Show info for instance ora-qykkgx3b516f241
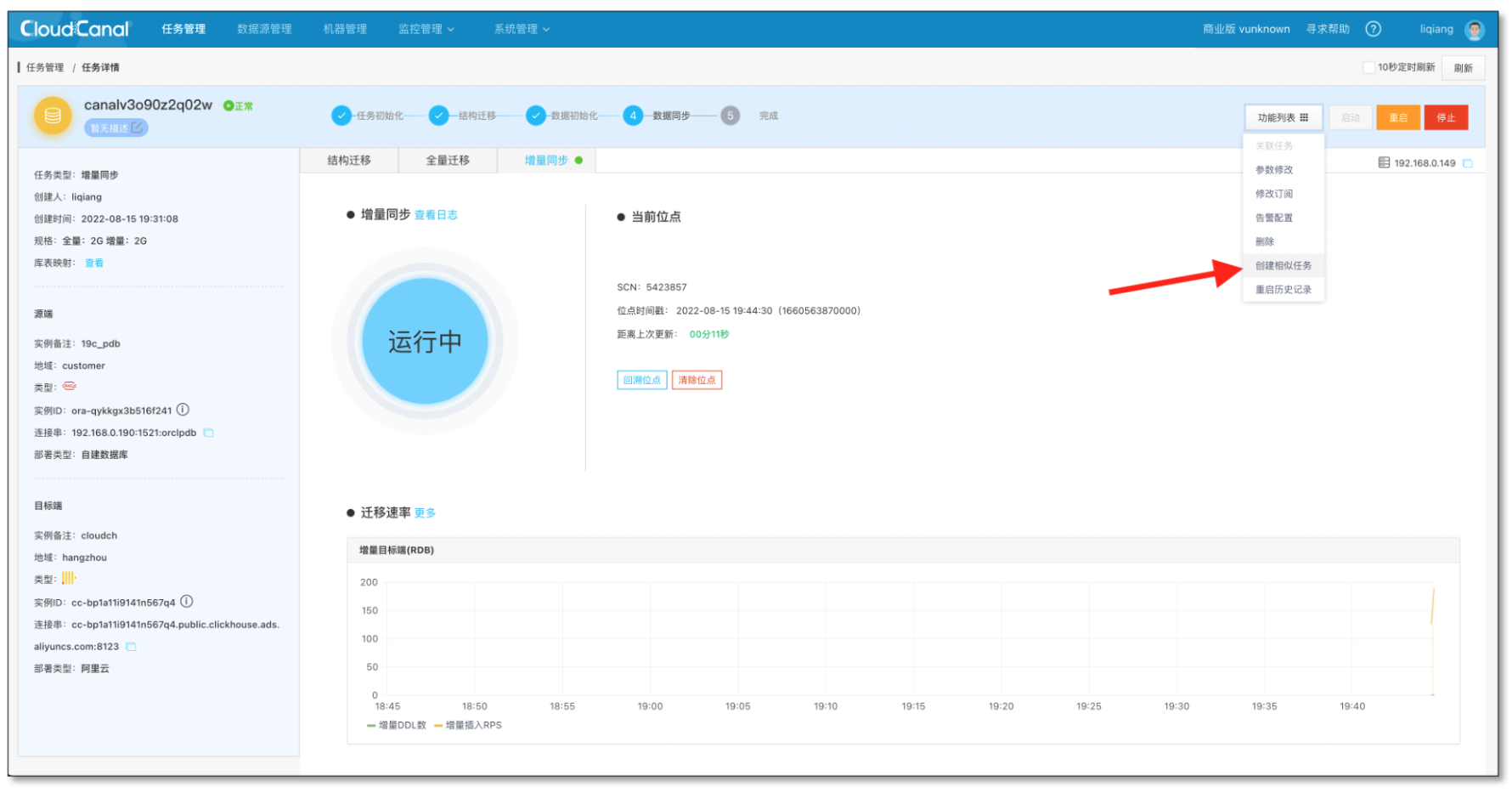This screenshot has width=1512, height=793. [x=183, y=410]
